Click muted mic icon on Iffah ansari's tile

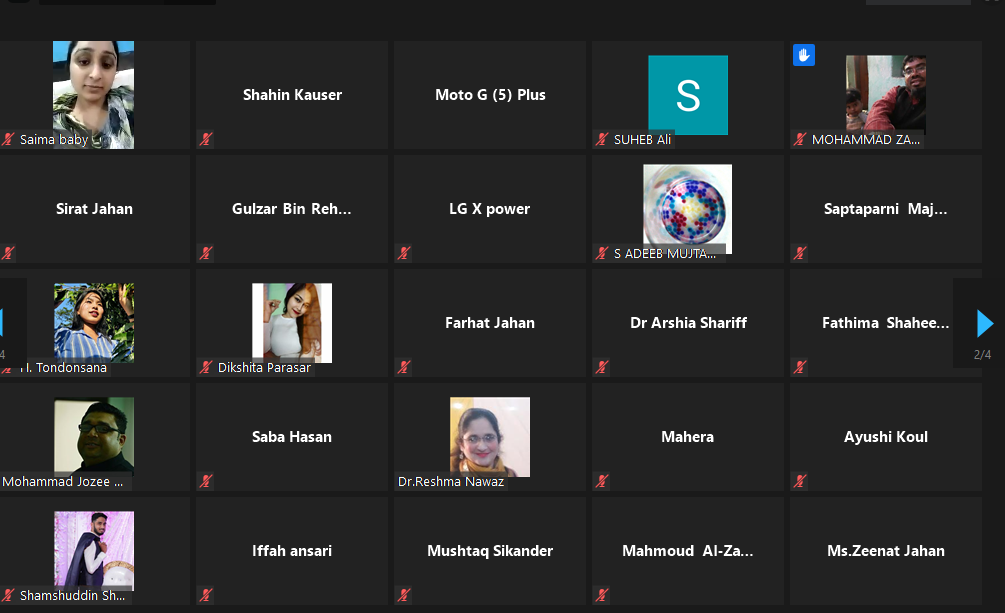206,596
